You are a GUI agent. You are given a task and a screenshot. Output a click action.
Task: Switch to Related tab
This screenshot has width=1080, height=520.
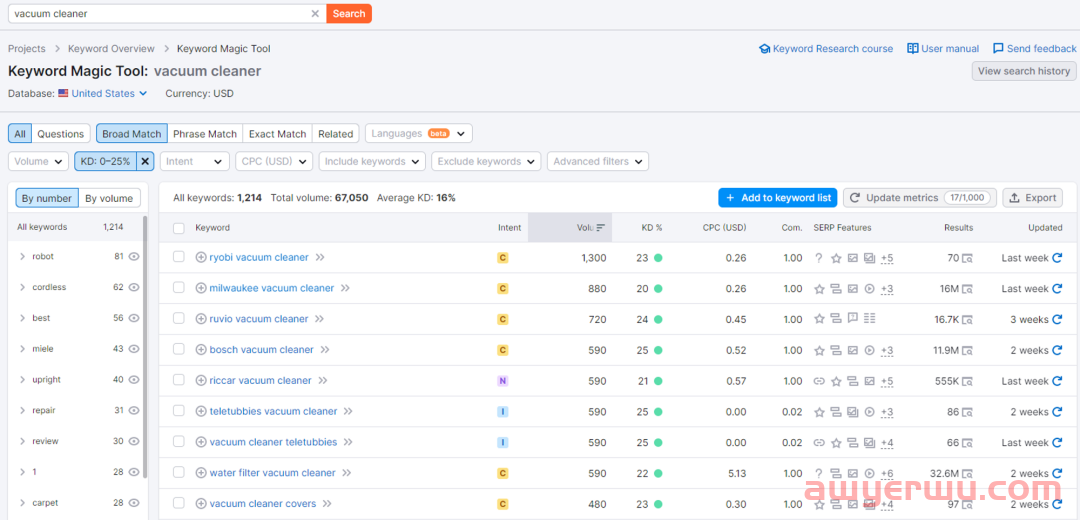point(335,134)
